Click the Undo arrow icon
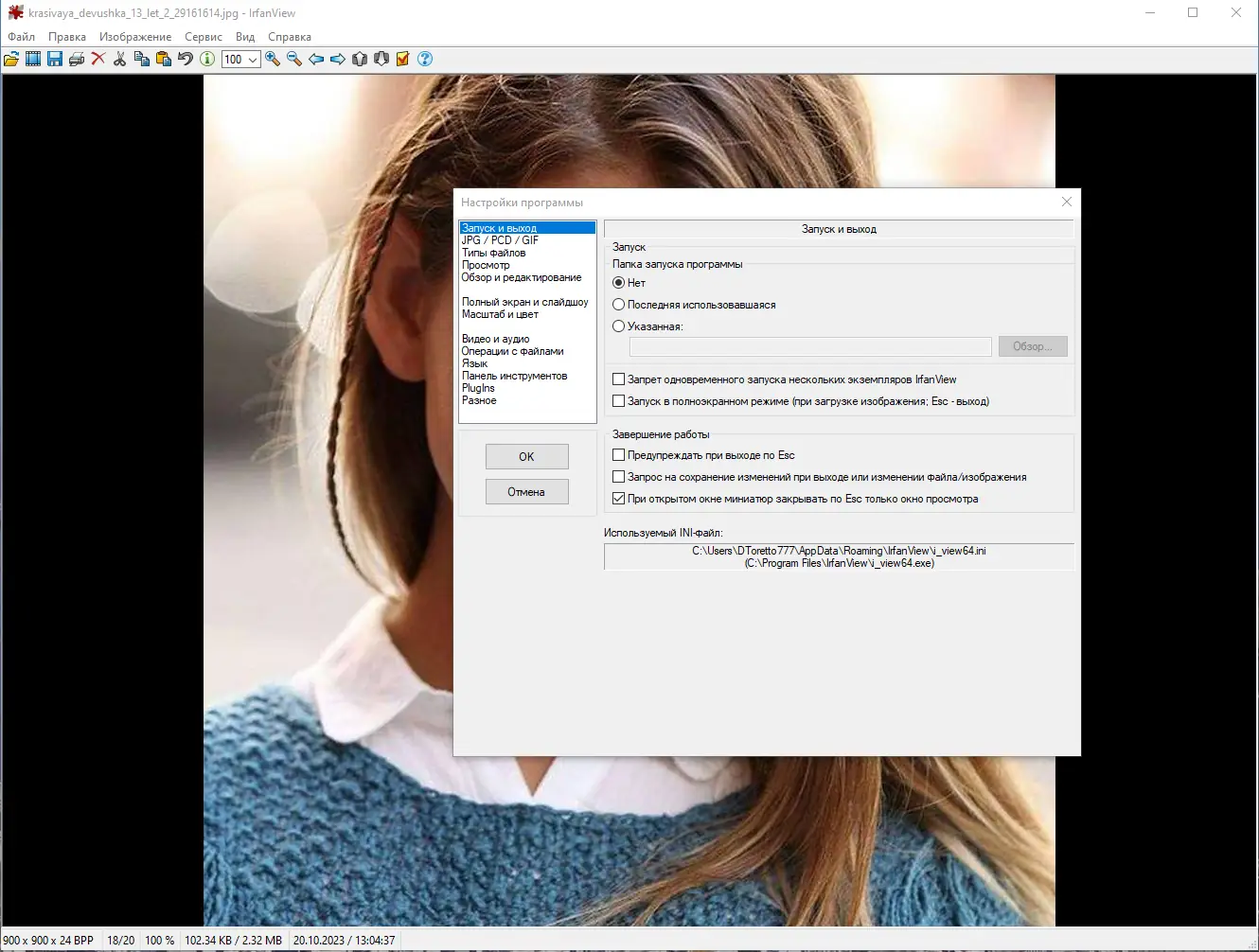The image size is (1259, 952). 186,59
